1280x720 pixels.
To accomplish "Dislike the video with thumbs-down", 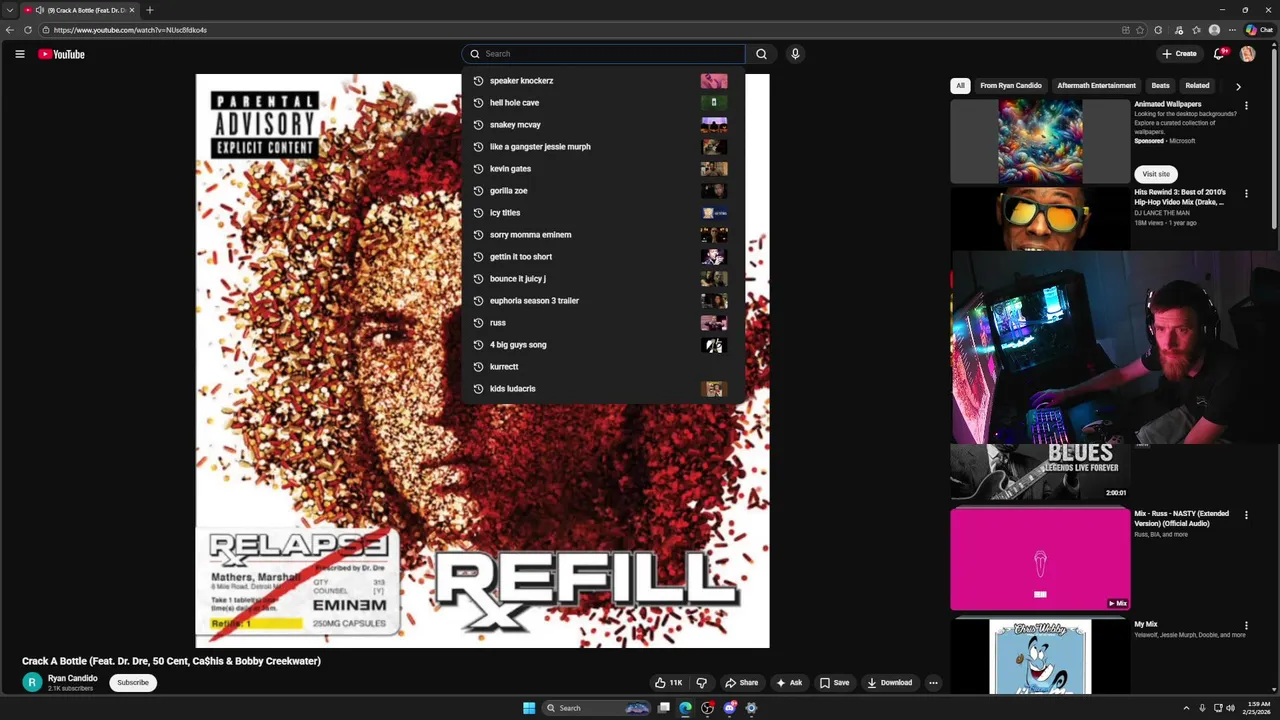I will [x=701, y=683].
